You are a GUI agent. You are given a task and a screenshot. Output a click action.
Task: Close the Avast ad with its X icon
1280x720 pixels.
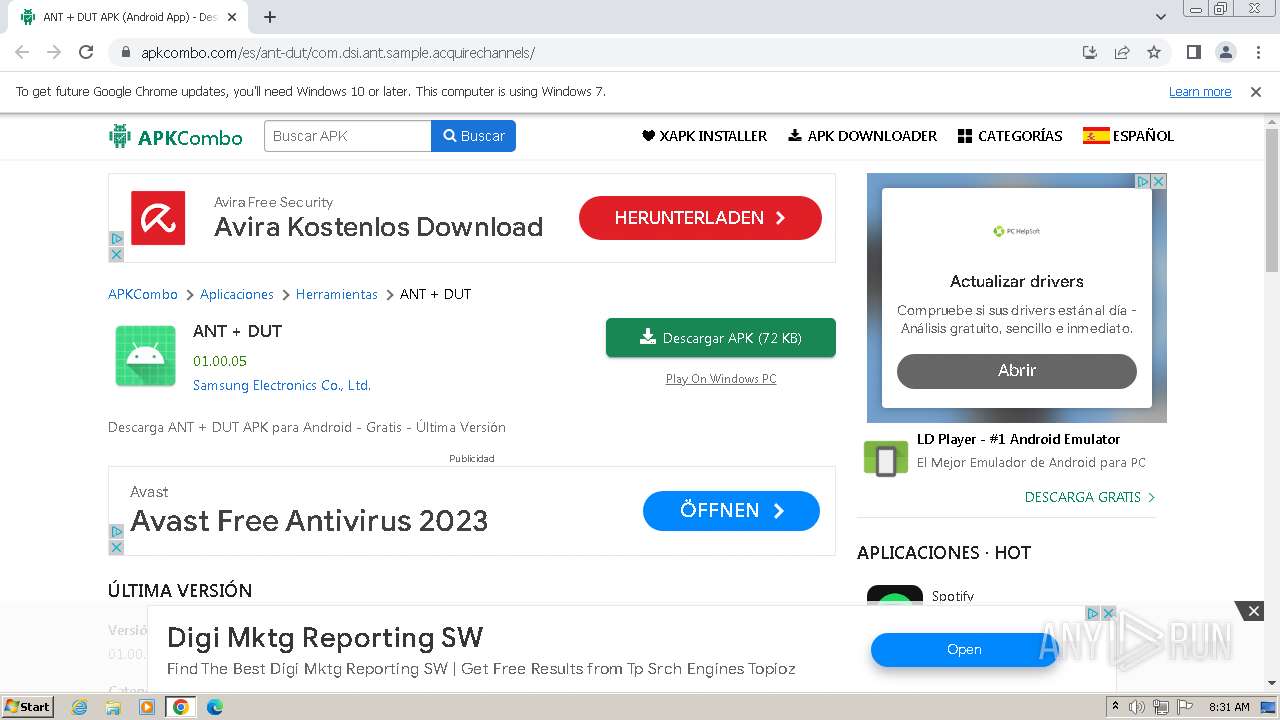pos(116,547)
